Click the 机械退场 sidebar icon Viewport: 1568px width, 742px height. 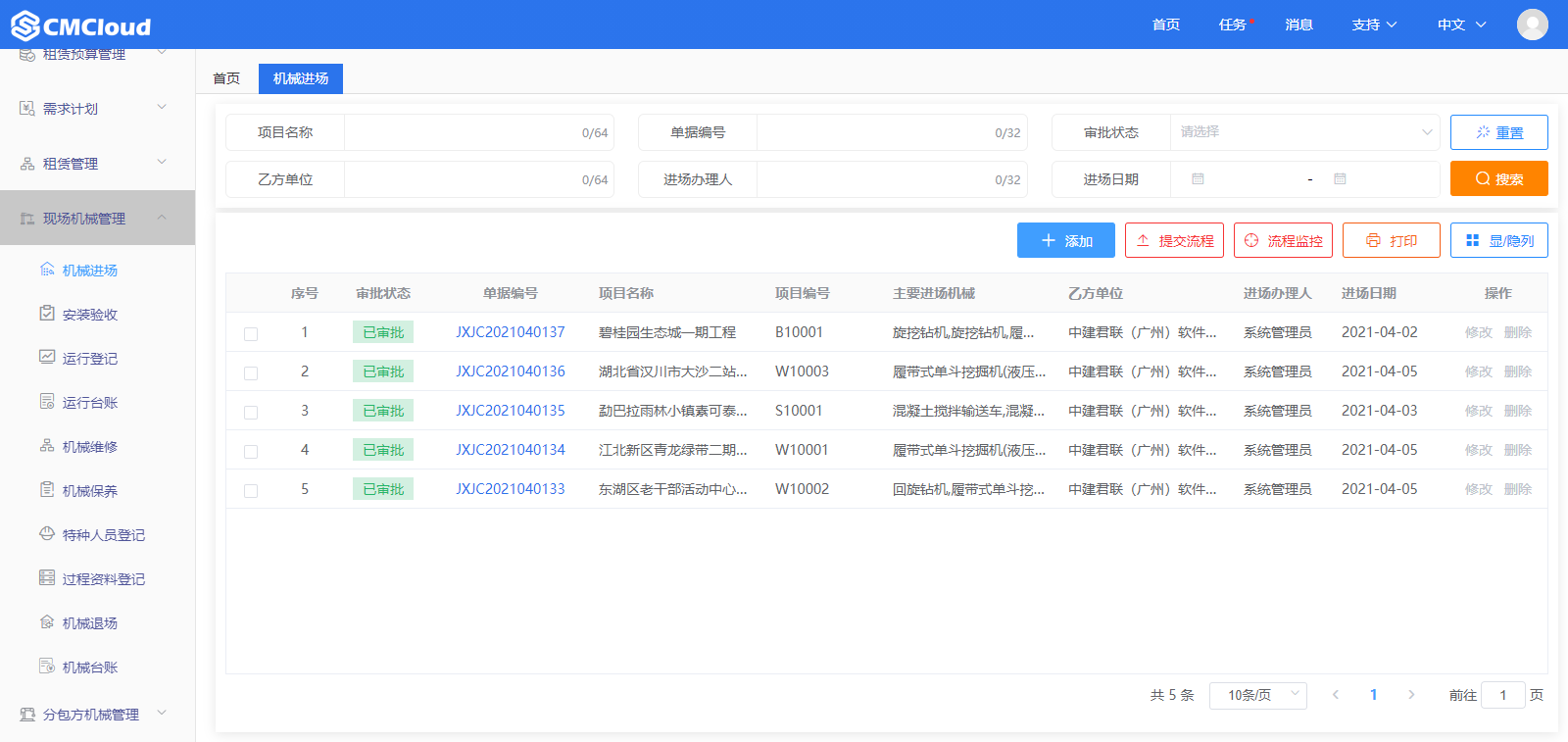[x=47, y=621]
